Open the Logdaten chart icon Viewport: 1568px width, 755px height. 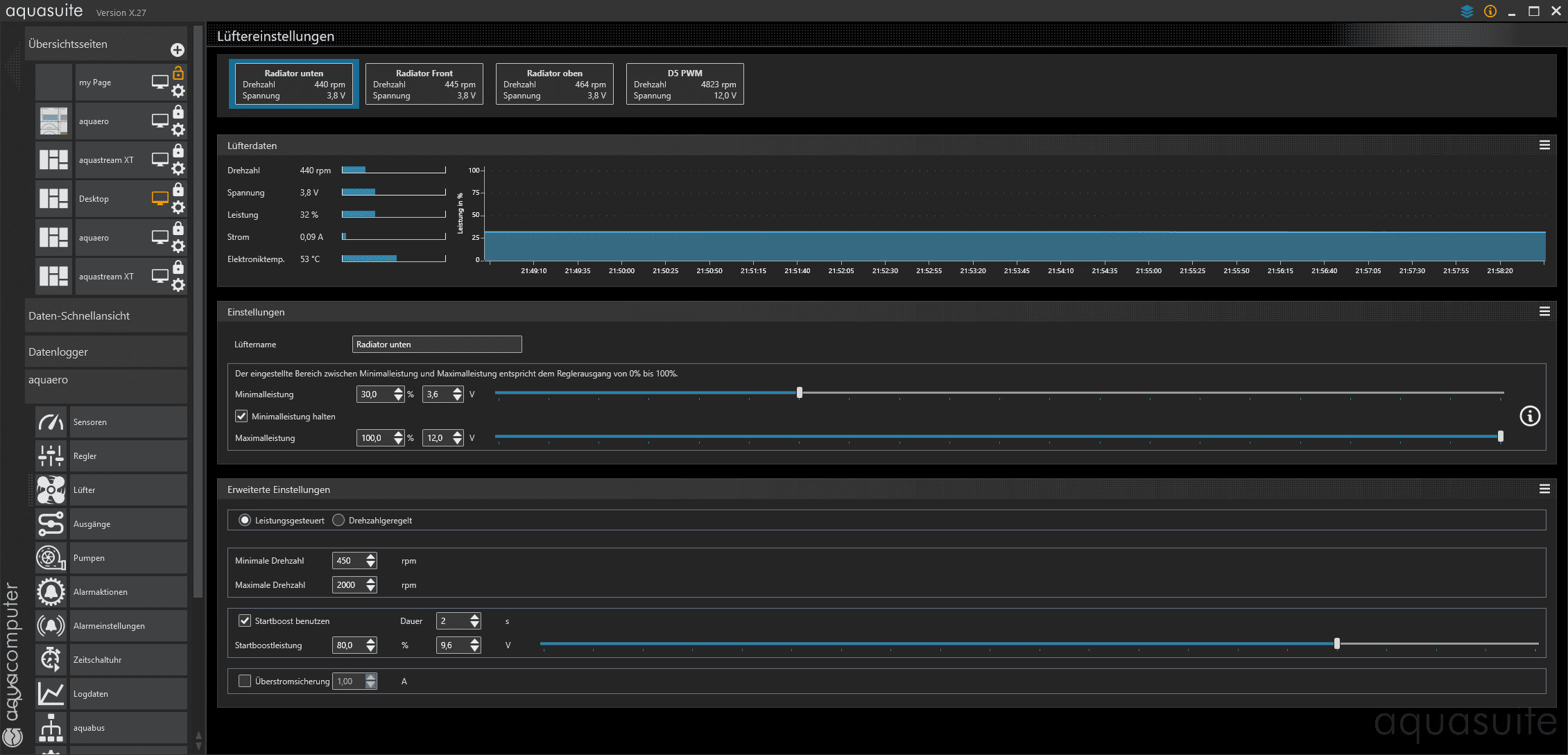[x=51, y=693]
